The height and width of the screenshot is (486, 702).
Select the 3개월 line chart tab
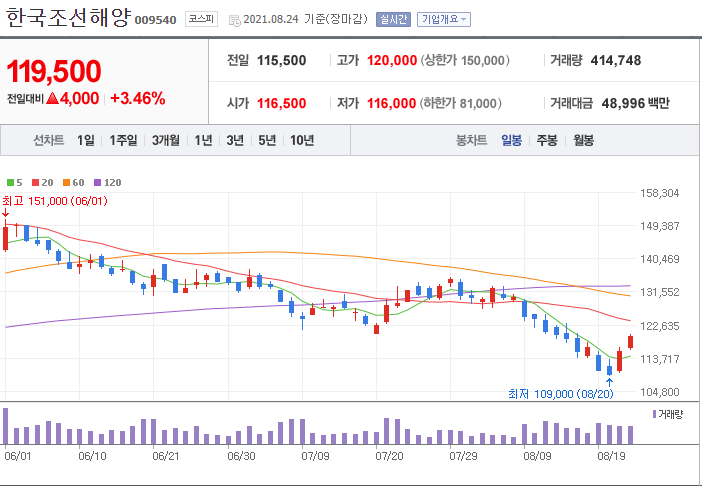click(x=166, y=141)
